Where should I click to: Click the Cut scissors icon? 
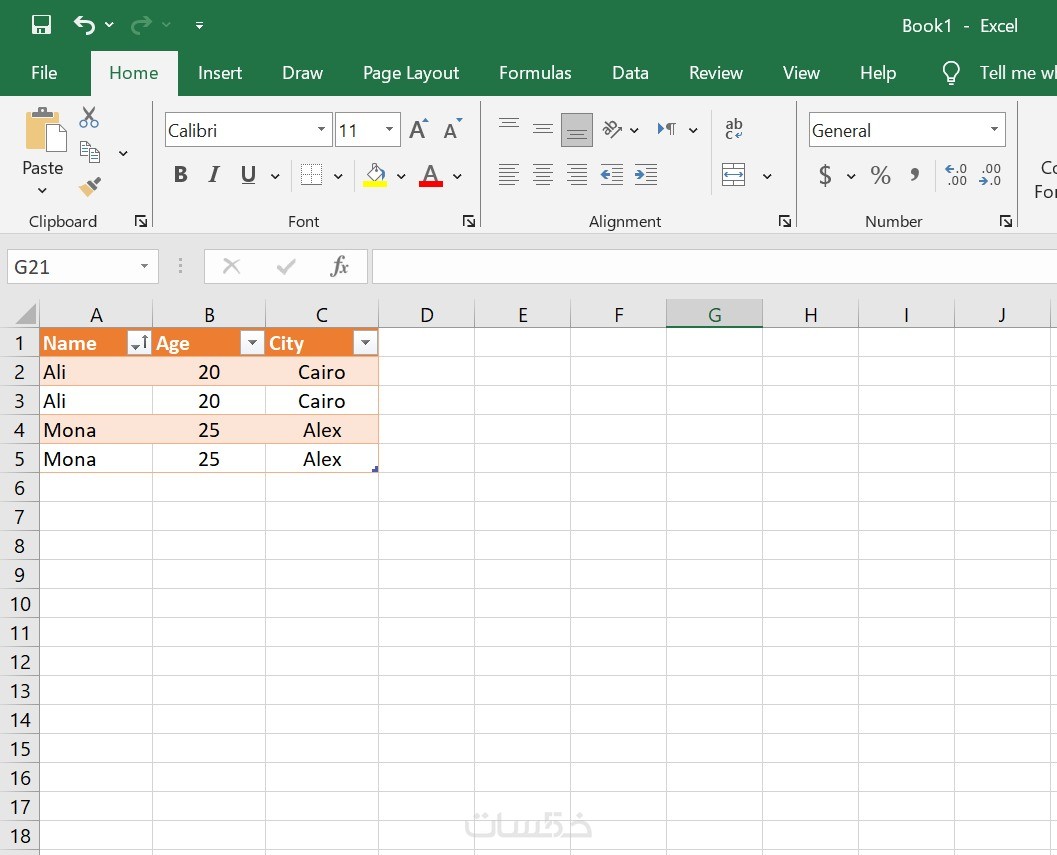(x=88, y=117)
